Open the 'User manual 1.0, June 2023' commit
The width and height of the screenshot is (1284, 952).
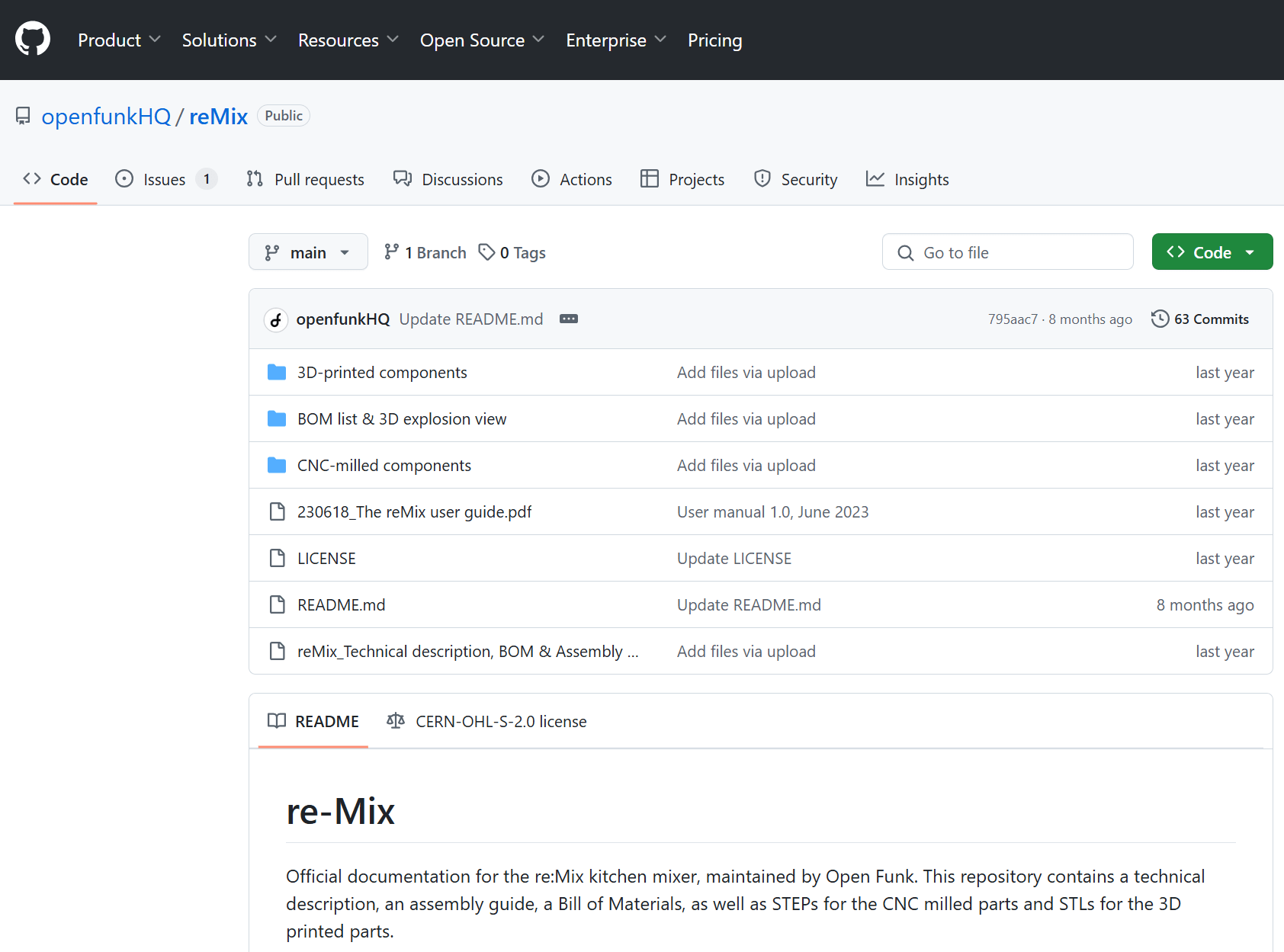click(x=772, y=511)
